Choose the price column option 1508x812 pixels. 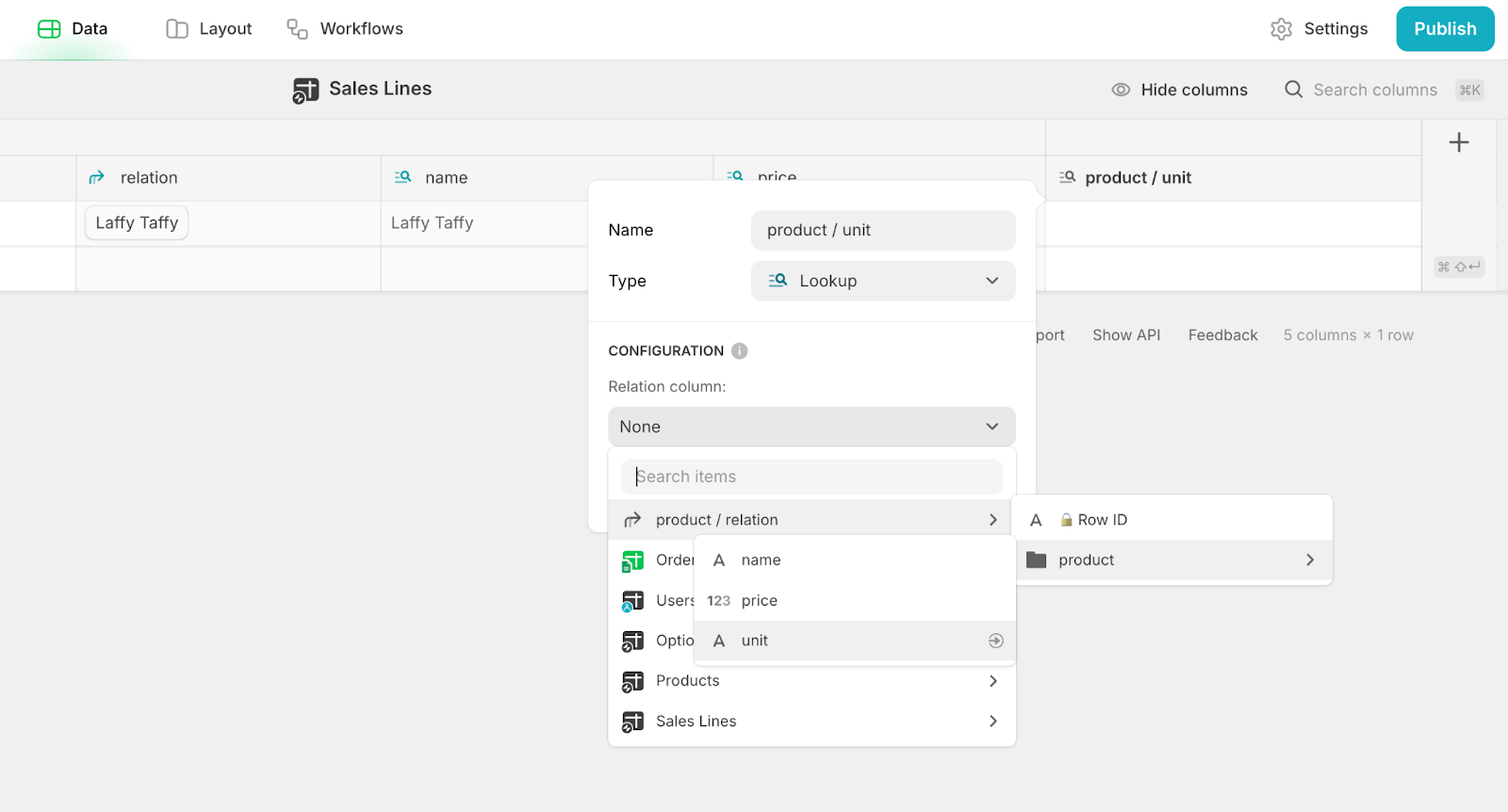(855, 601)
